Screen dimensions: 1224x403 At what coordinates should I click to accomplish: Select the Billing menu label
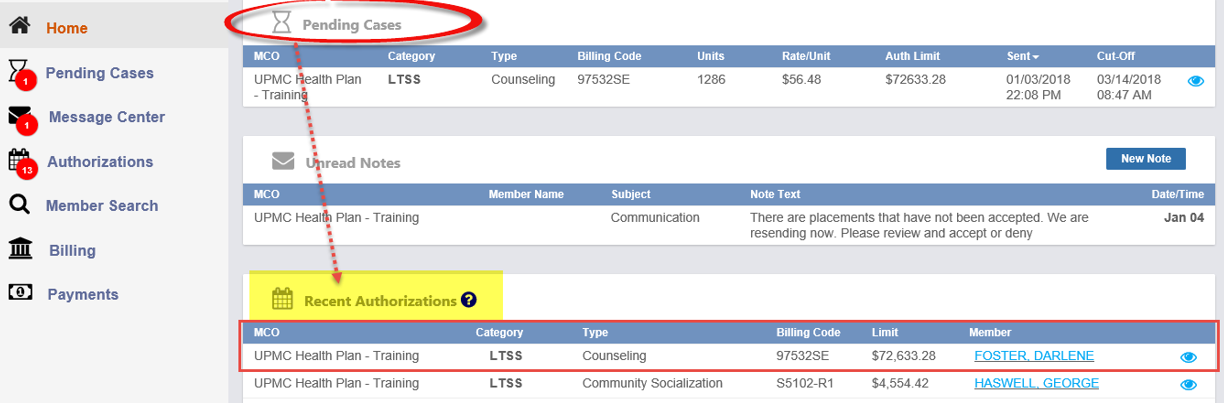tap(72, 250)
